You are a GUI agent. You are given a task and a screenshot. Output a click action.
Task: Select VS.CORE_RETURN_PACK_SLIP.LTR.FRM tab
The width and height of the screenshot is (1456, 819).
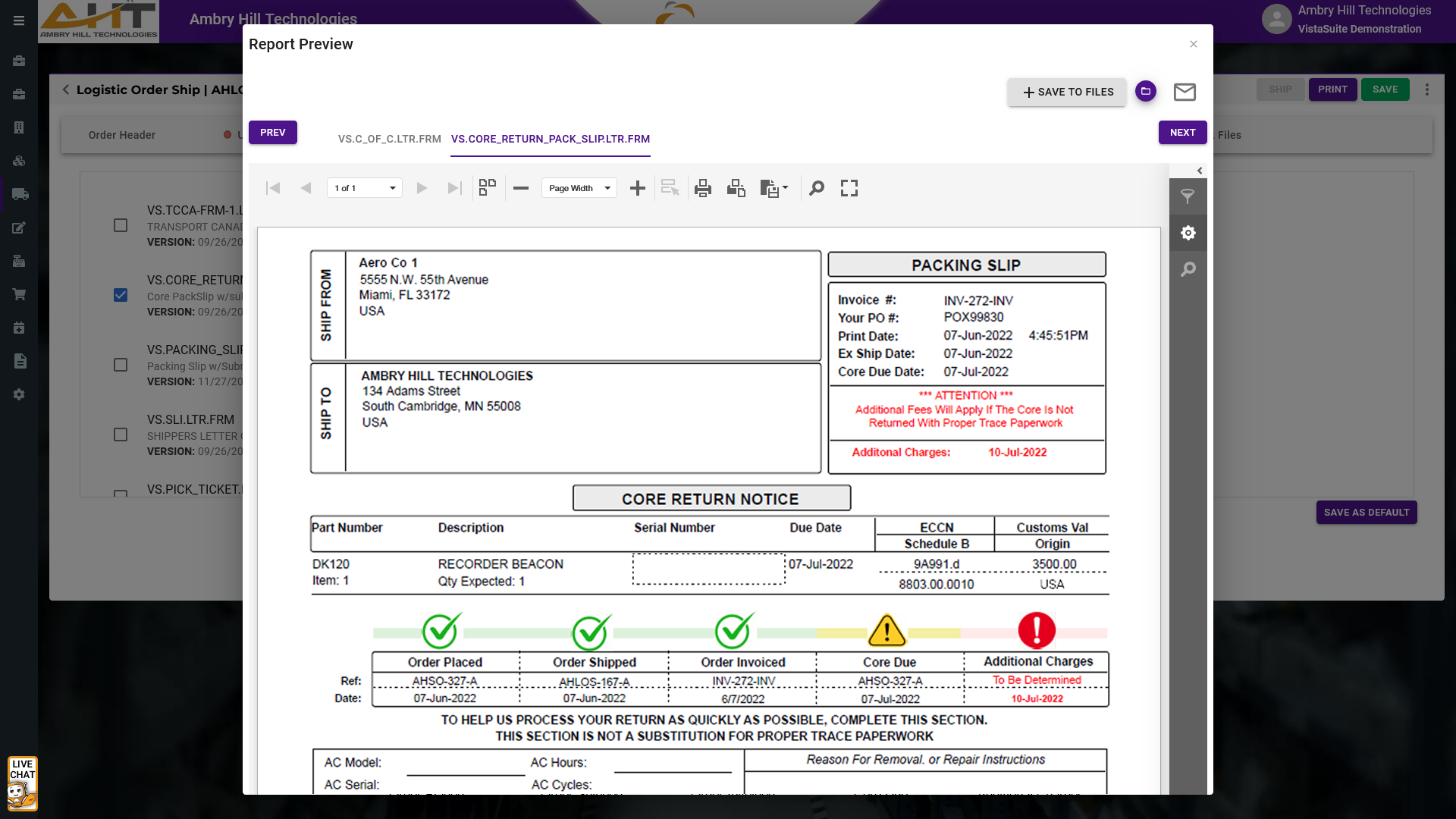(x=550, y=139)
